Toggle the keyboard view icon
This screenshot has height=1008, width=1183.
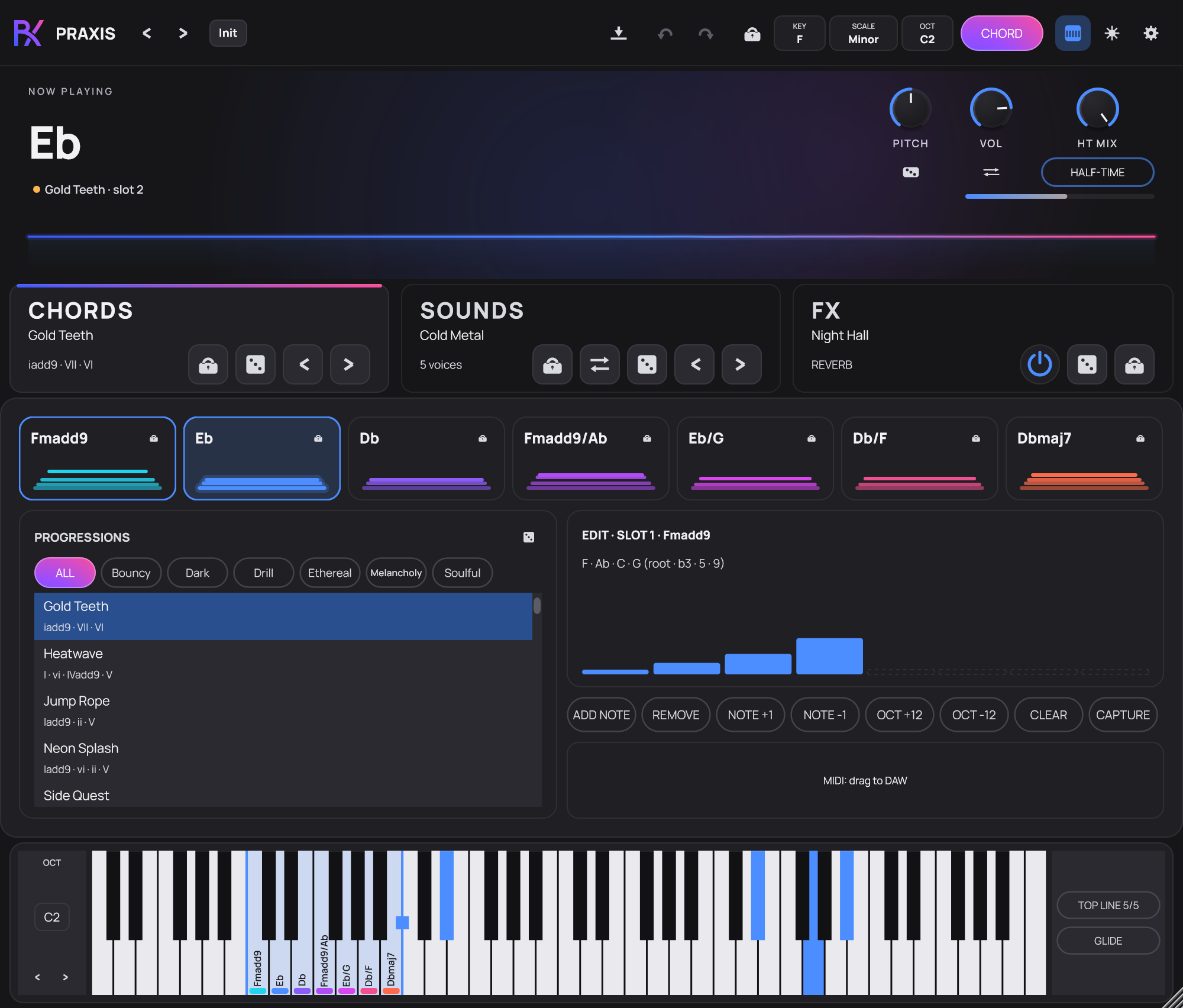point(1072,33)
